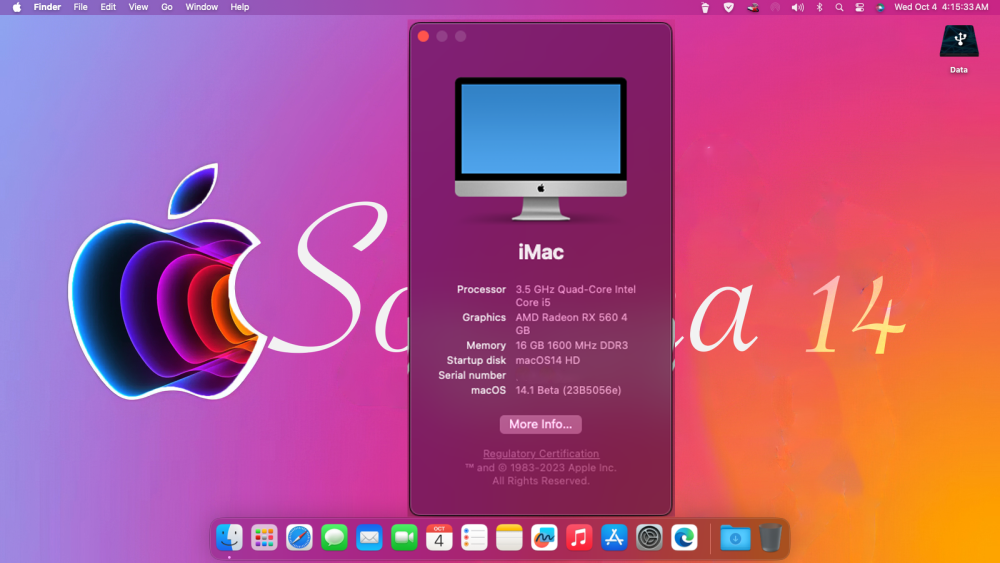This screenshot has width=1000, height=563.
Task: Open the Edit menu
Action: (108, 7)
